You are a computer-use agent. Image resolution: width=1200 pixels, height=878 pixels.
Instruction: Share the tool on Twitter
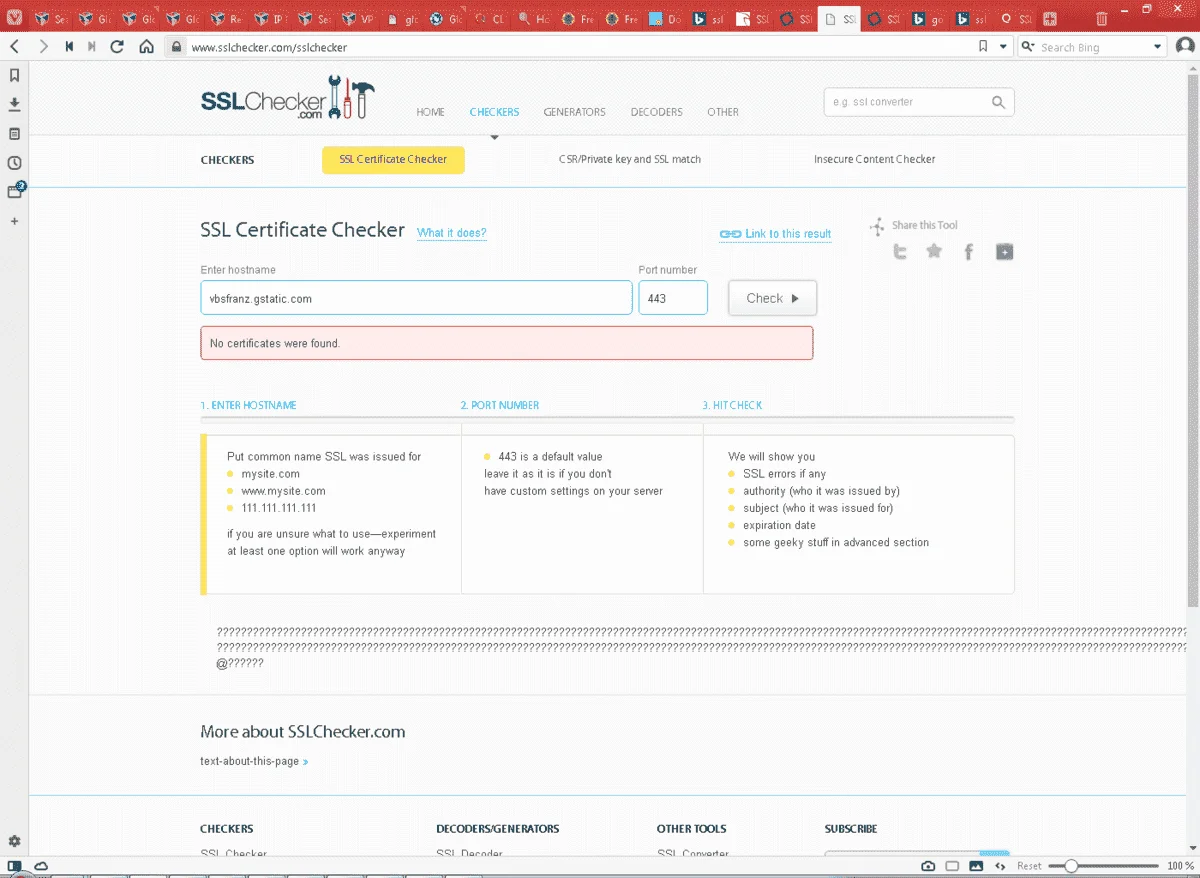(x=900, y=252)
